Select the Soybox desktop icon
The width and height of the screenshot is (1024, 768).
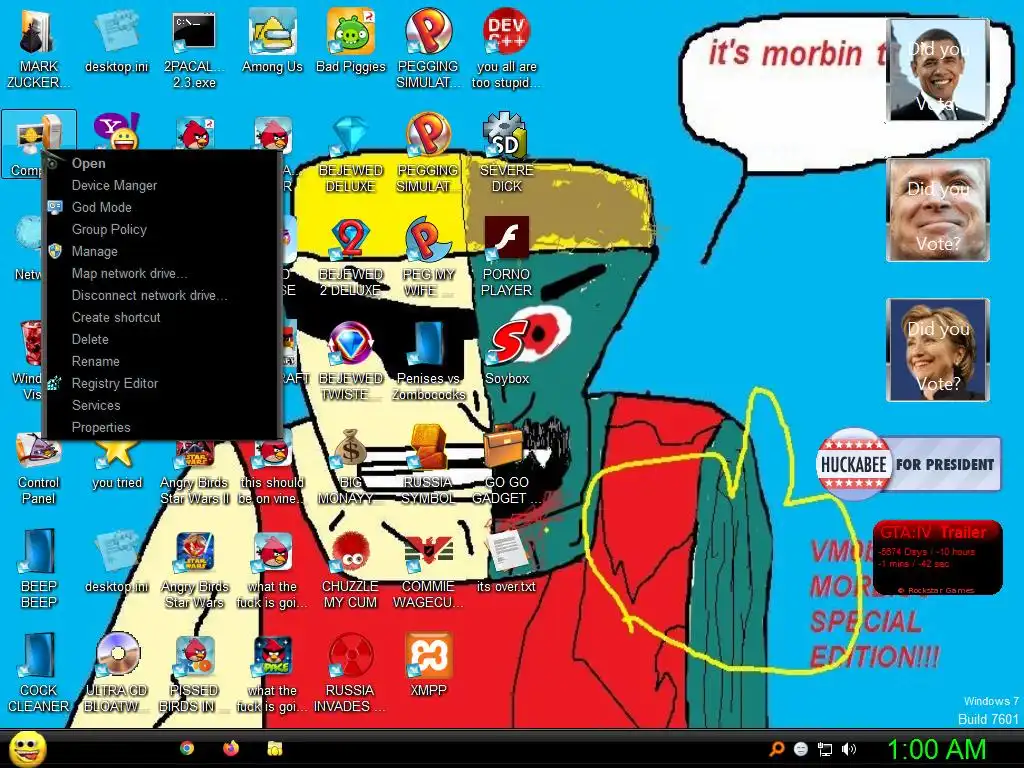click(507, 353)
